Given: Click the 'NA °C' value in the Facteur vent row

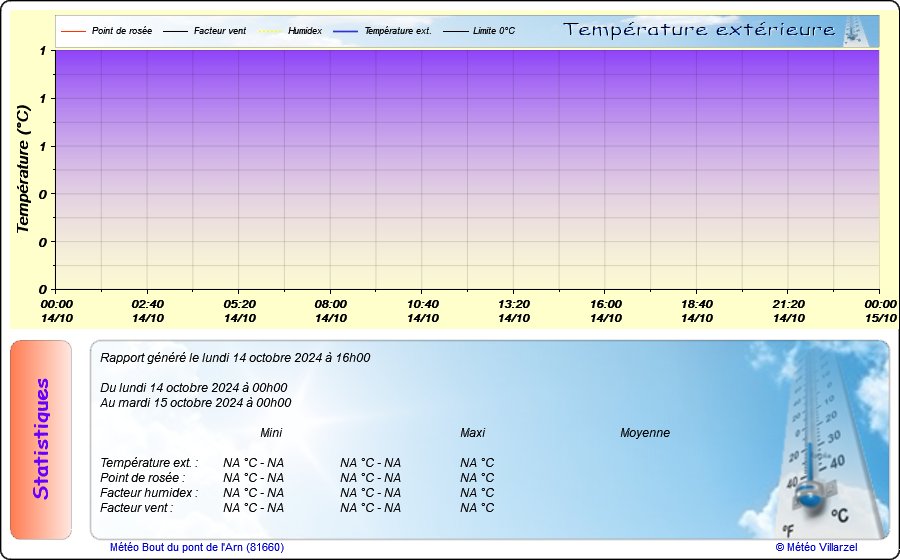Looking at the screenshot, I should (x=477, y=508).
